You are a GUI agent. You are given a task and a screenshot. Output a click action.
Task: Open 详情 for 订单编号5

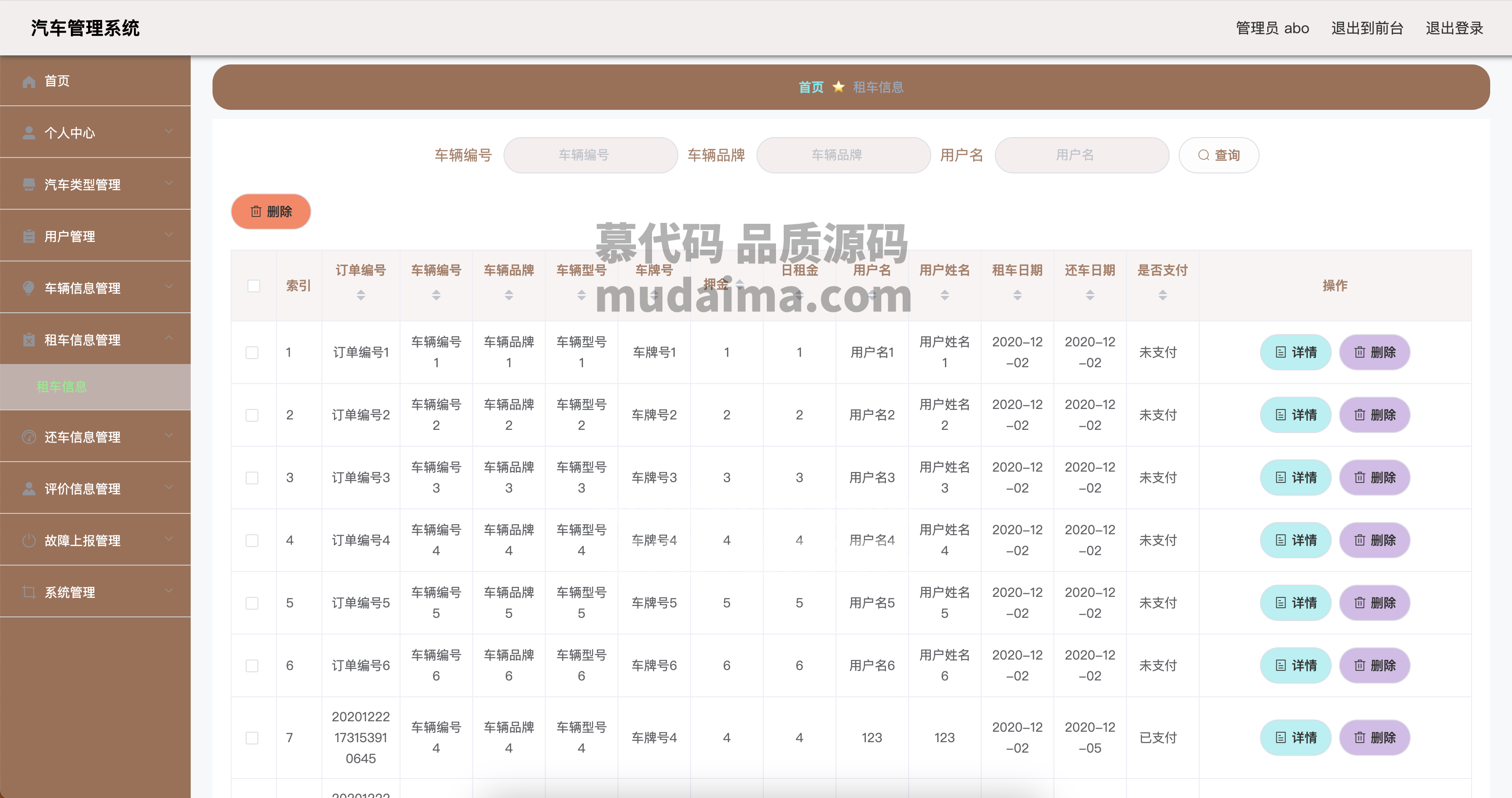tap(1295, 603)
